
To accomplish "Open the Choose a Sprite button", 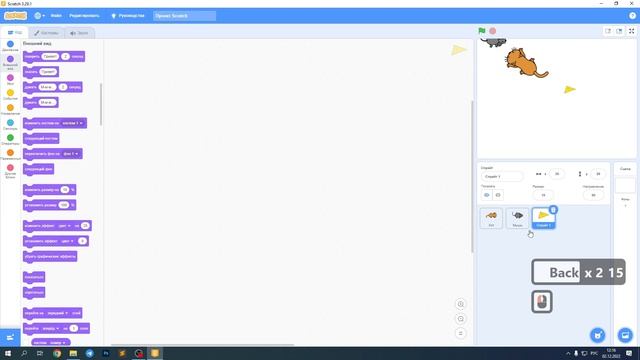I will [x=598, y=335].
